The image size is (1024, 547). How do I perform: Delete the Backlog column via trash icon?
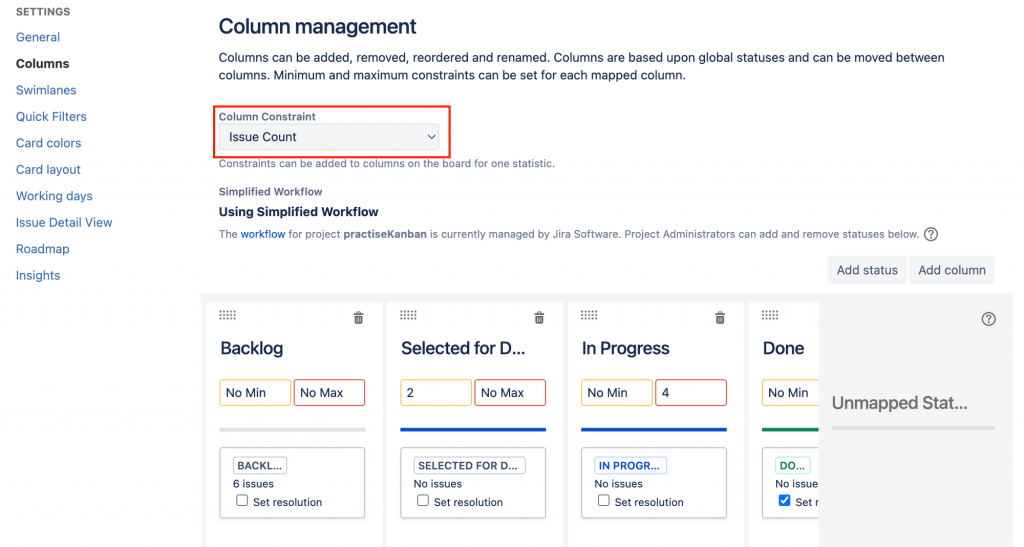click(359, 318)
